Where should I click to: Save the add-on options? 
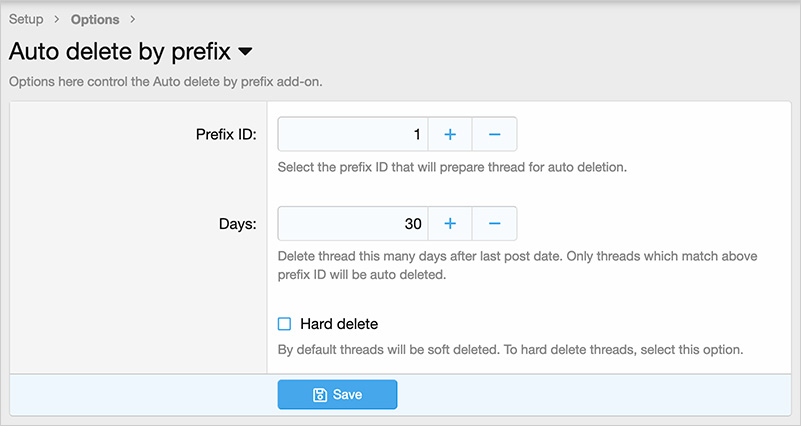(x=337, y=394)
